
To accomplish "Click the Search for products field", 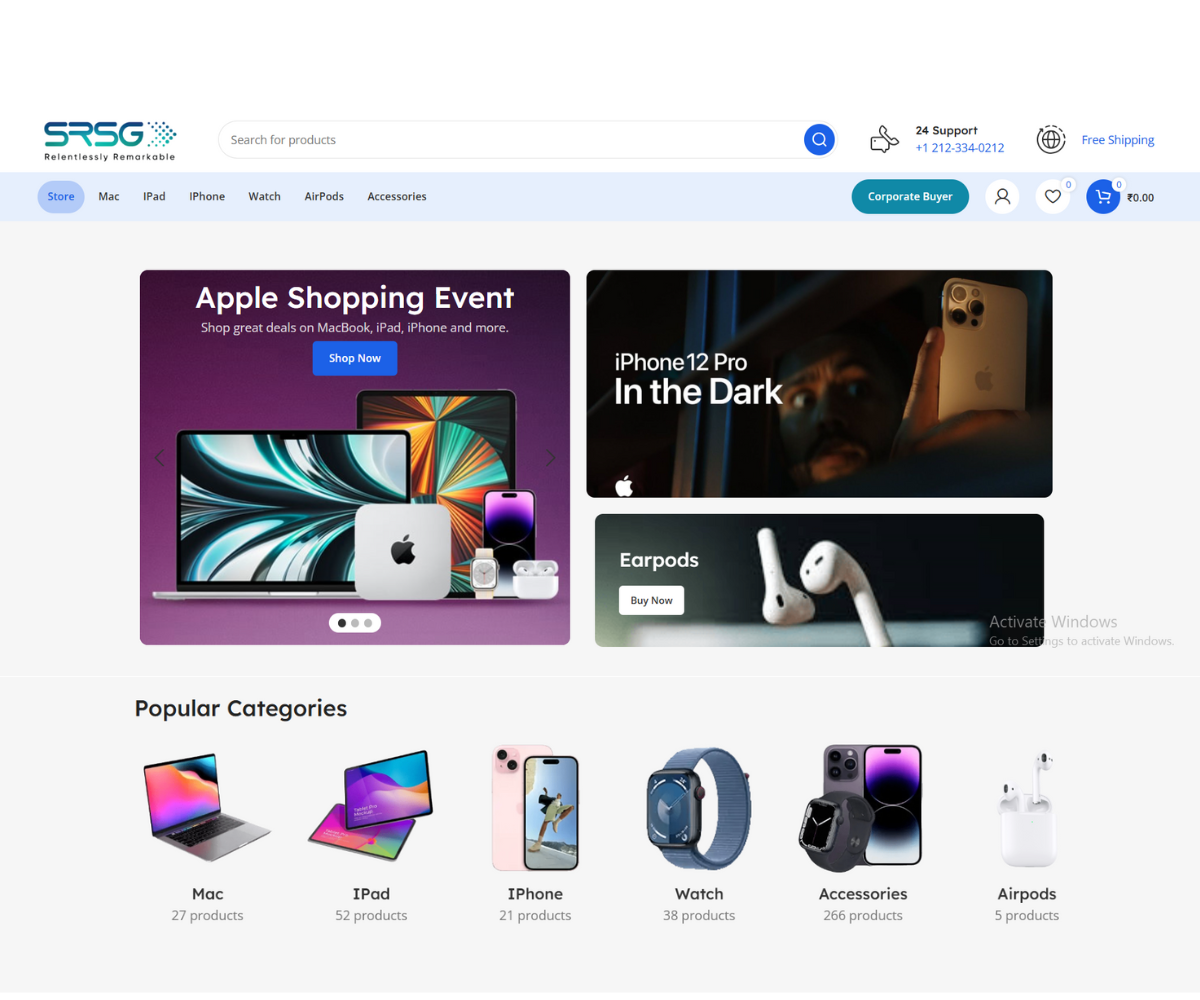I will [x=510, y=140].
